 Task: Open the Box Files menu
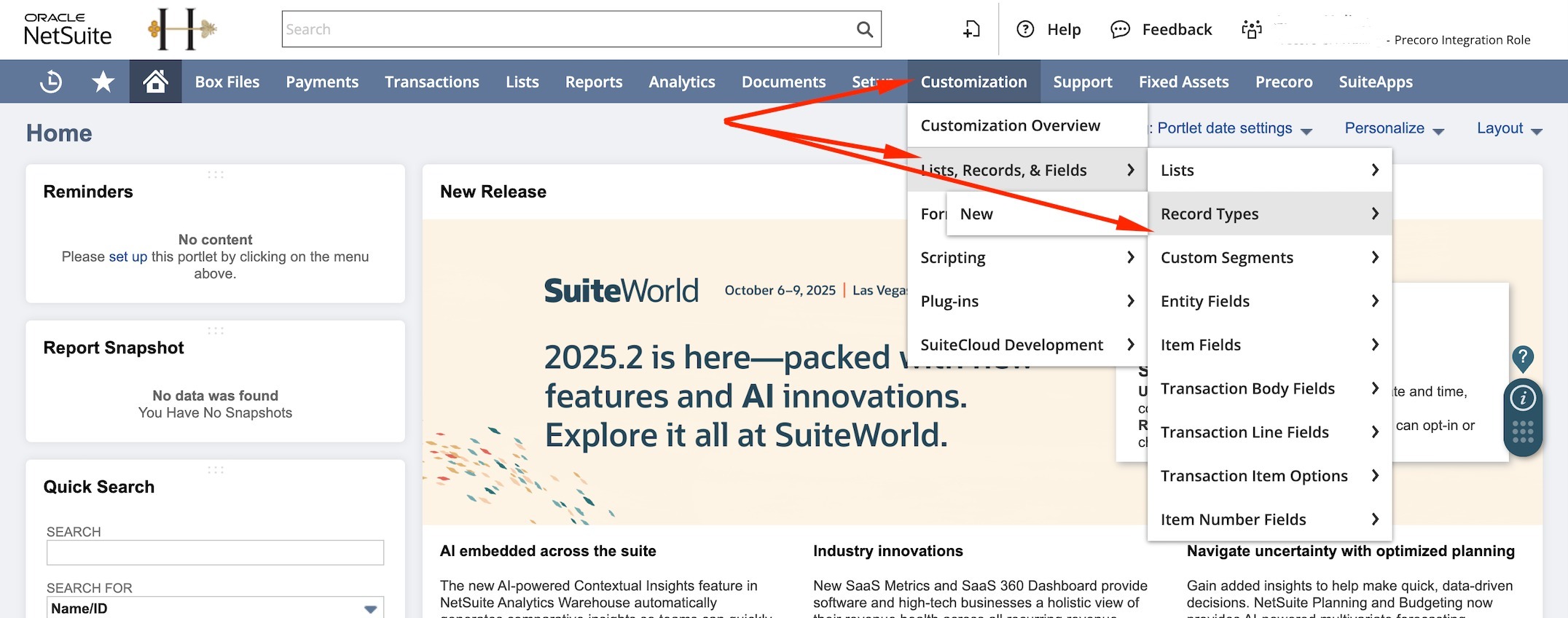(x=227, y=82)
